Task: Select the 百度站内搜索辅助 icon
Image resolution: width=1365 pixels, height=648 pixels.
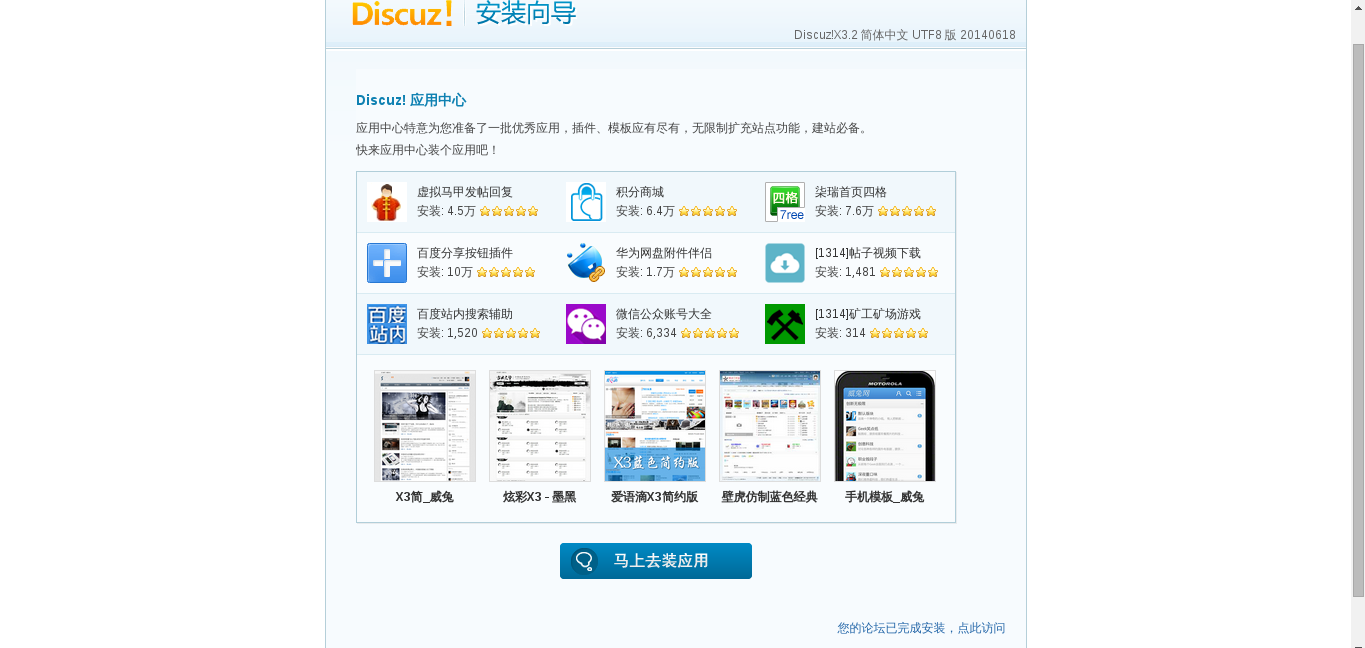Action: 386,324
